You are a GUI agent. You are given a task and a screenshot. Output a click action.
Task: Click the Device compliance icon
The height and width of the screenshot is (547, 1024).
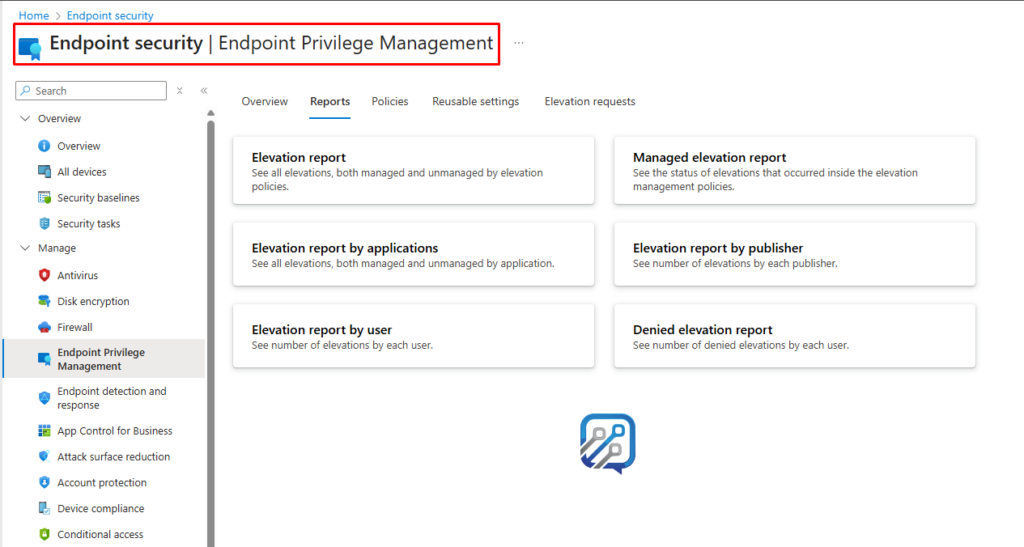pos(44,508)
